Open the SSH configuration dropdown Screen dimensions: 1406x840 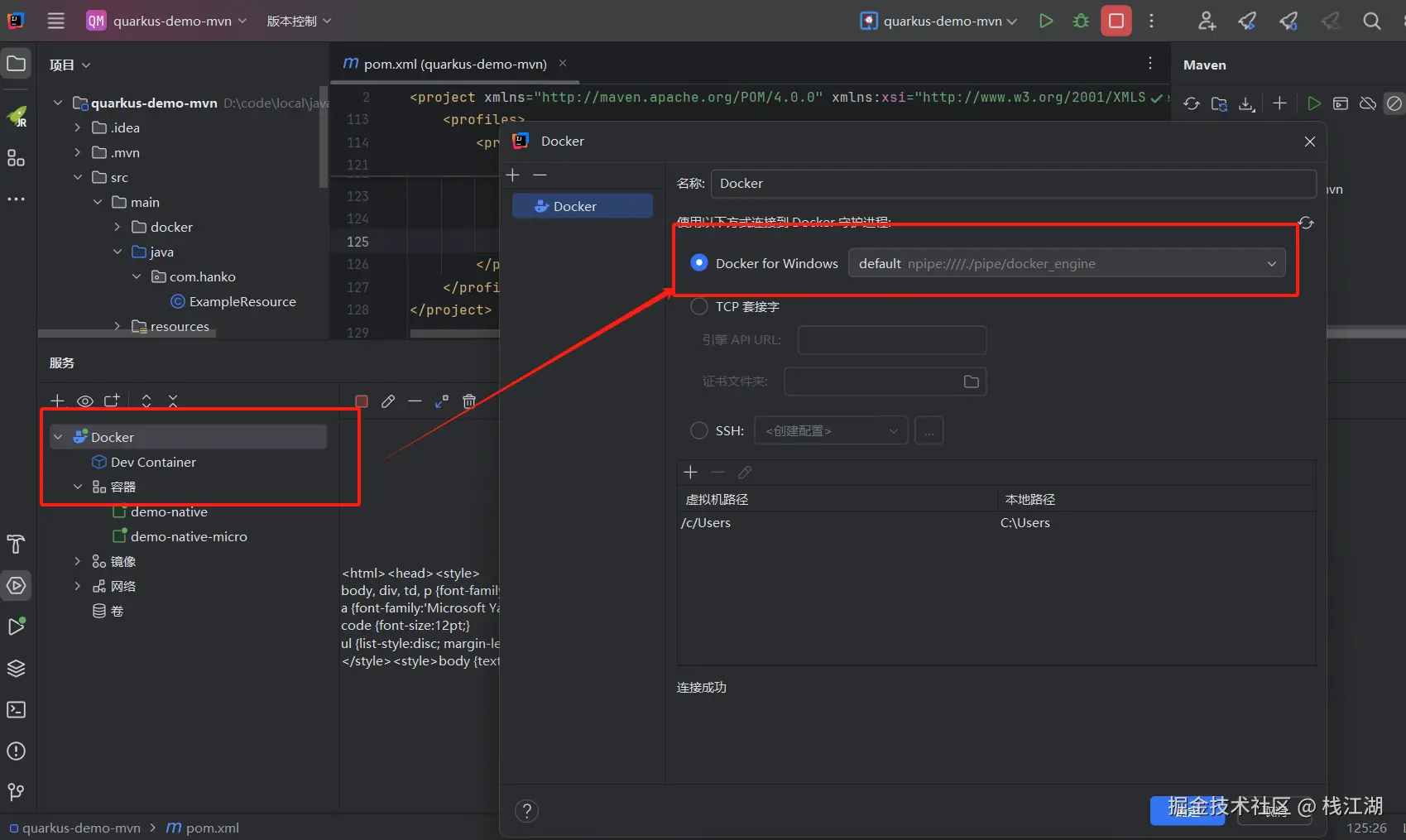831,430
